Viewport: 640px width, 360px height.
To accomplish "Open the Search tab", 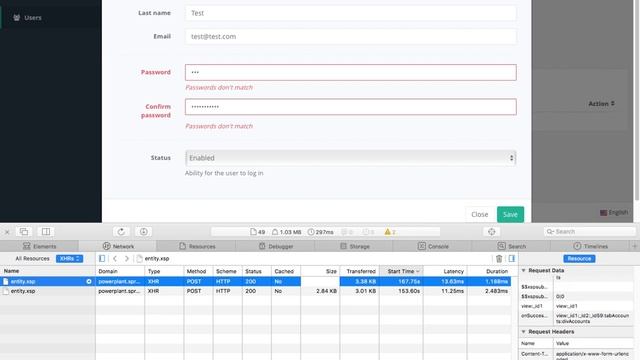I will point(511,246).
